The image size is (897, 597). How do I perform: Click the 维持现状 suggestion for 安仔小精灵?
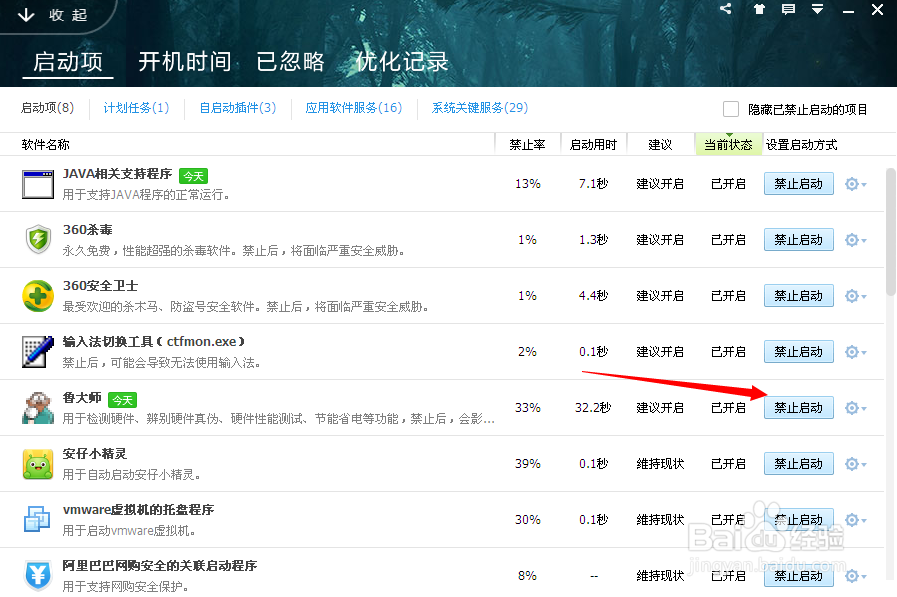click(x=660, y=464)
